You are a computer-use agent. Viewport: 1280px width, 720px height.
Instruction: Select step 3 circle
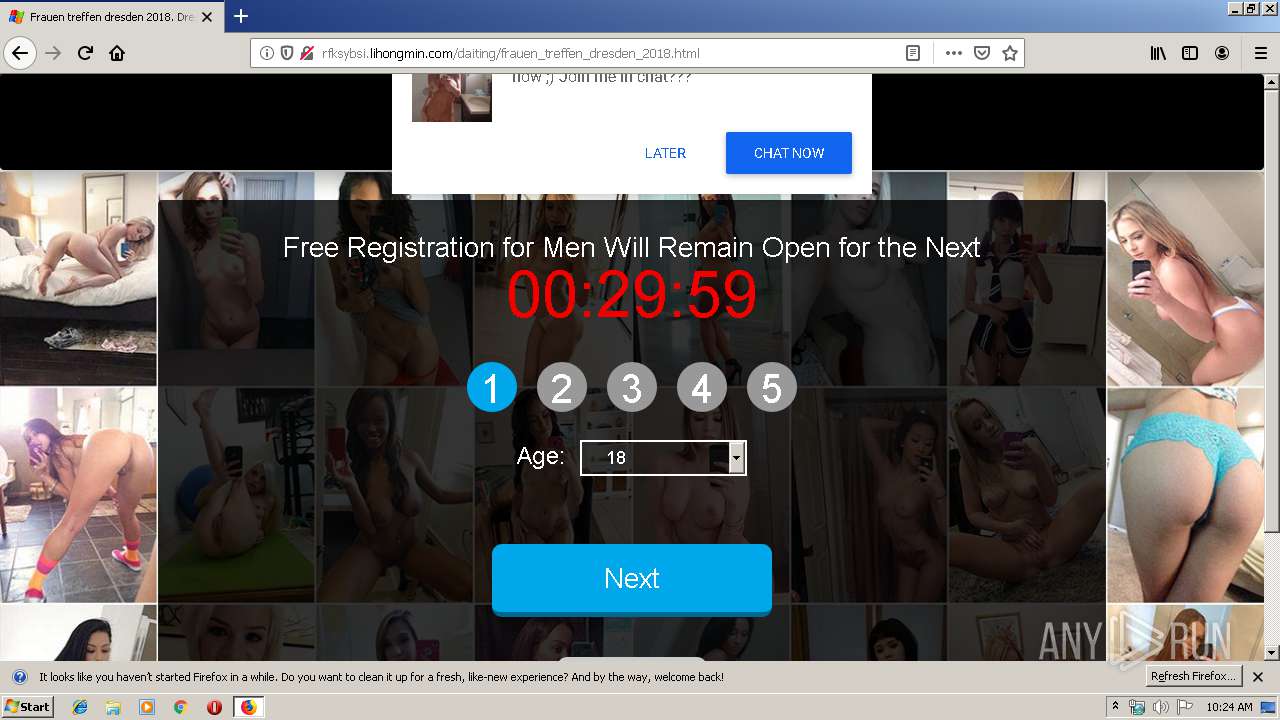(x=632, y=387)
